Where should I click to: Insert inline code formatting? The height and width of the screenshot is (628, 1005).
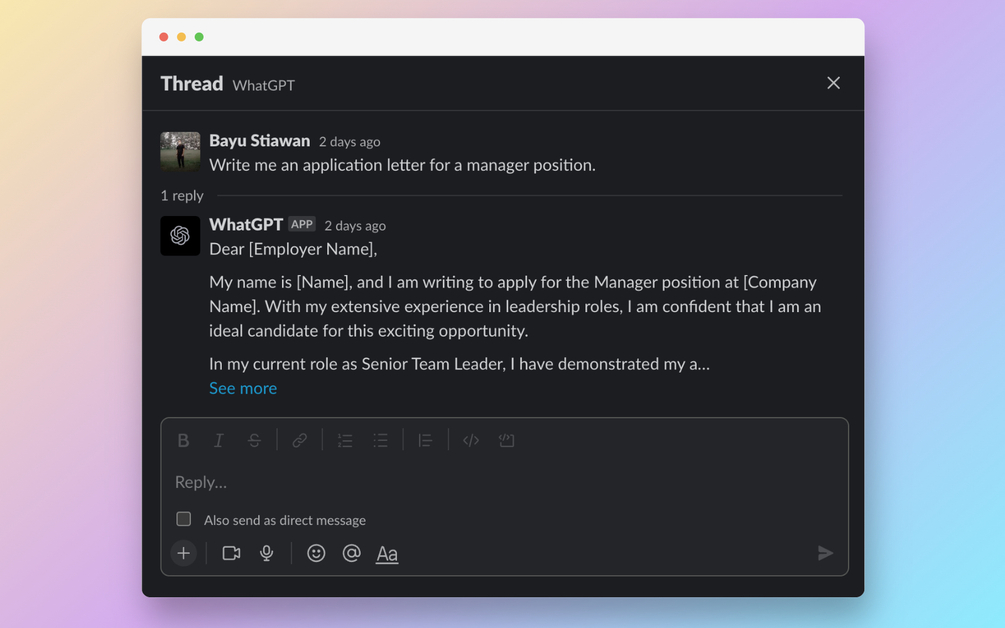tap(471, 440)
